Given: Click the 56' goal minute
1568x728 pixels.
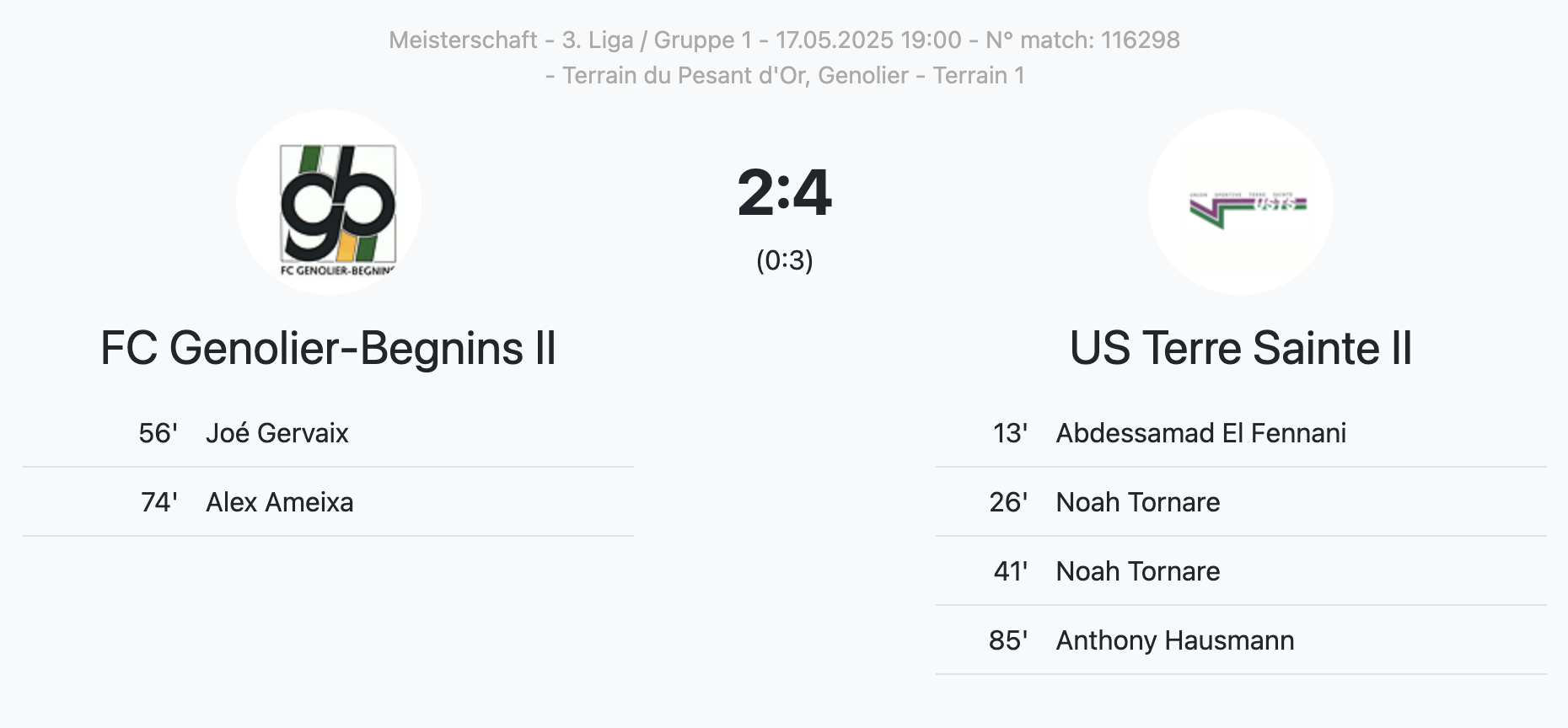Looking at the screenshot, I should coord(158,433).
